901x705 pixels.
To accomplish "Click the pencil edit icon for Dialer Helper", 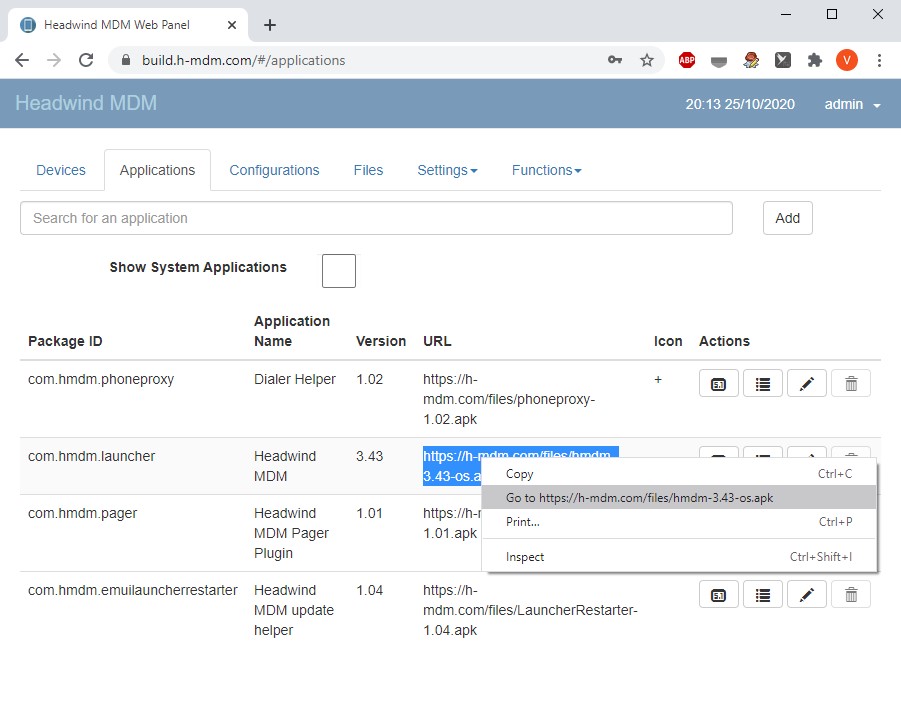I will [807, 384].
